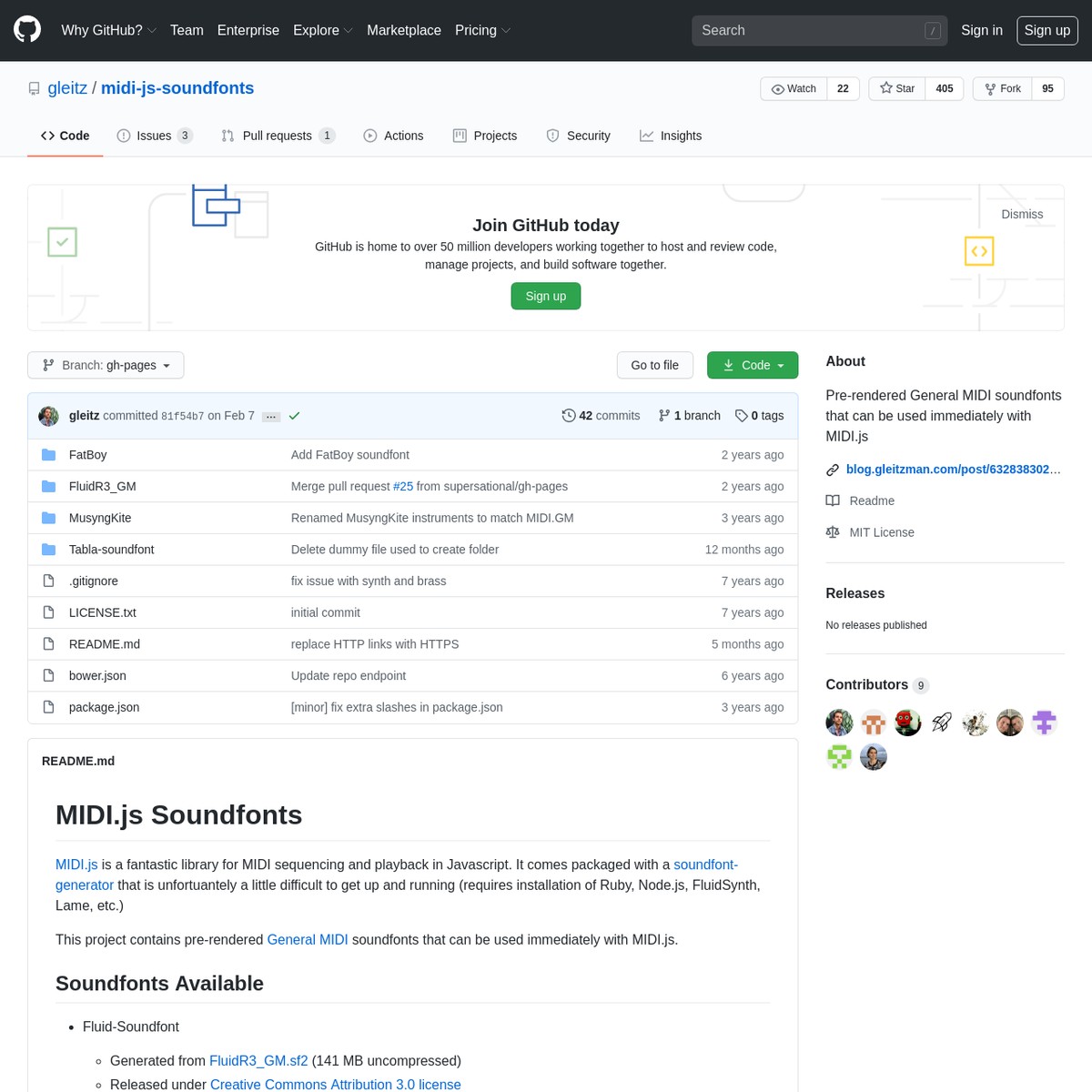Viewport: 1092px width, 1092px height.
Task: Dismiss the Join GitHub banner
Action: click(x=1022, y=214)
